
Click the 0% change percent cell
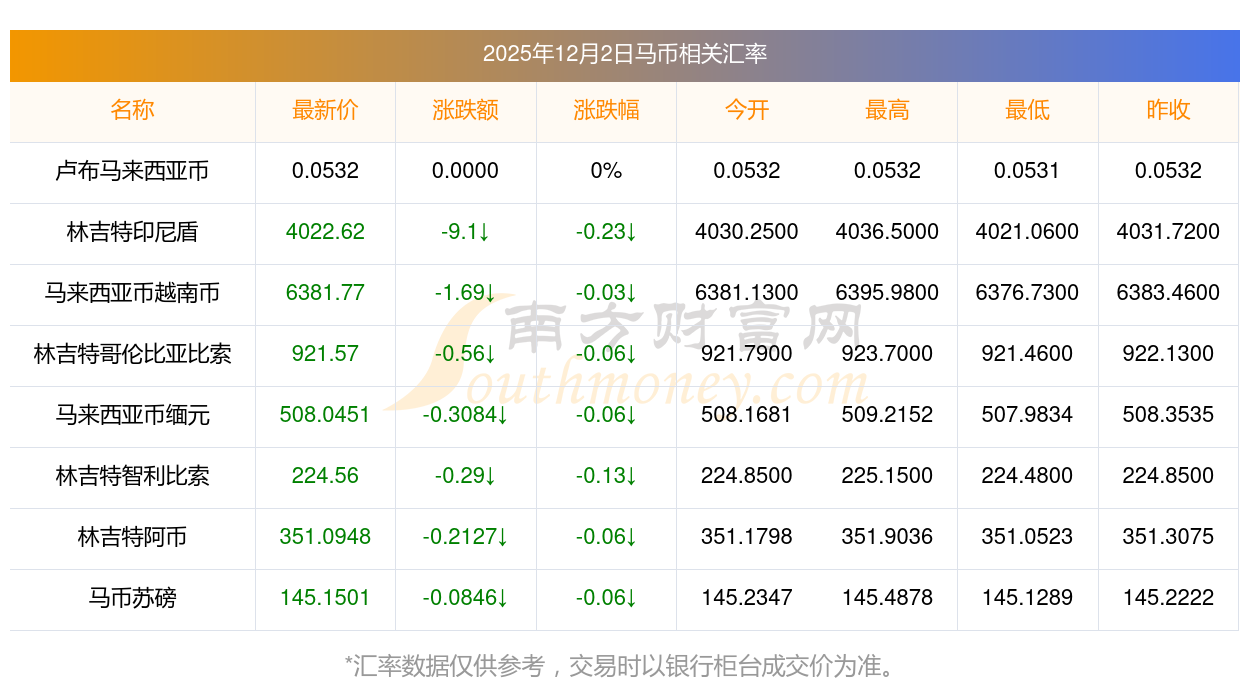point(606,171)
